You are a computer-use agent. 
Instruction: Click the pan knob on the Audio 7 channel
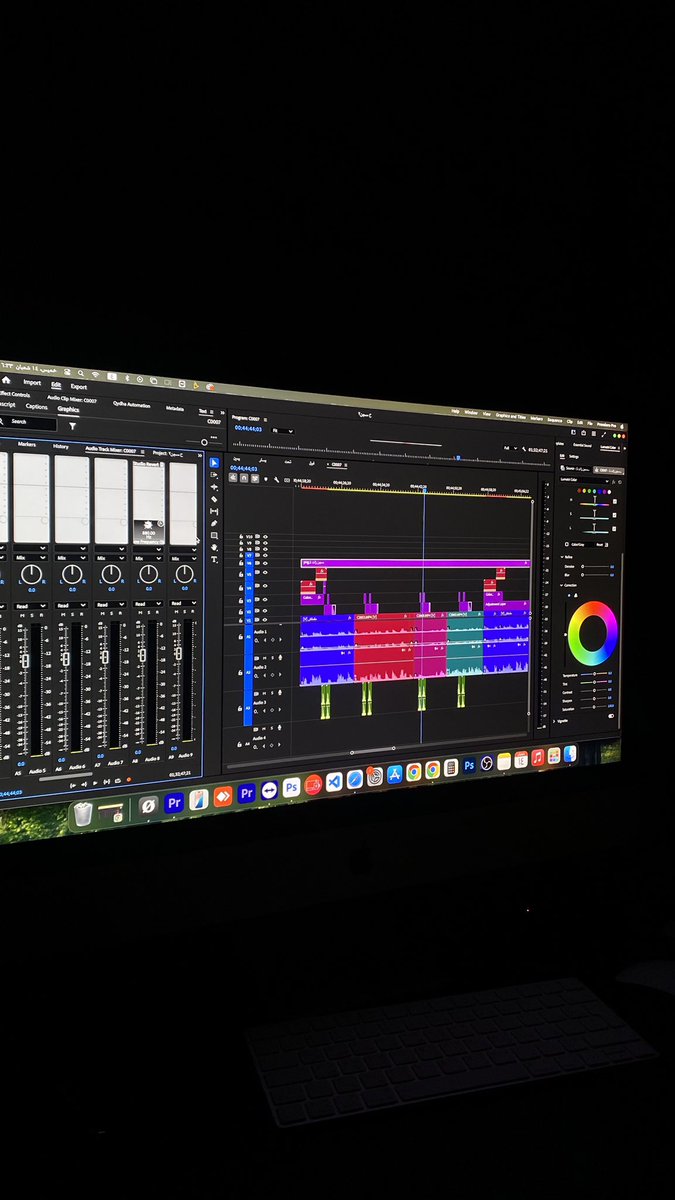pyautogui.click(x=111, y=574)
